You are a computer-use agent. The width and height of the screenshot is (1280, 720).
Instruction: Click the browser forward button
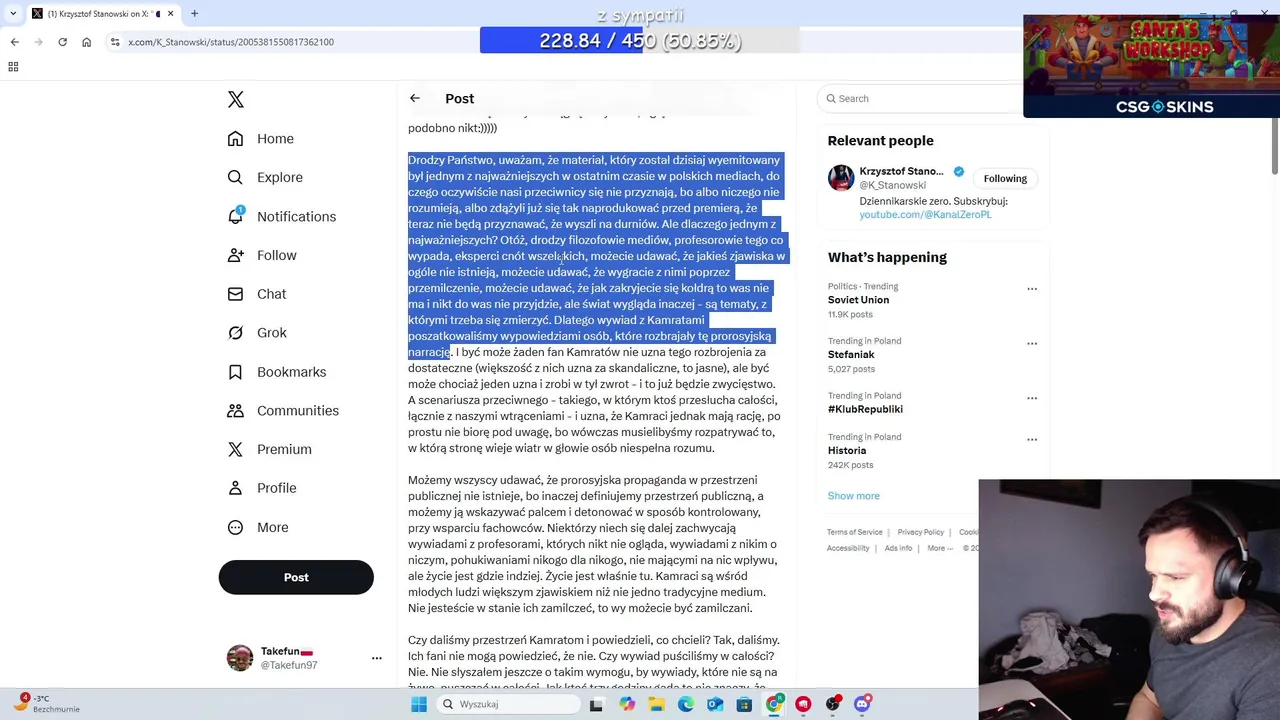pos(39,42)
